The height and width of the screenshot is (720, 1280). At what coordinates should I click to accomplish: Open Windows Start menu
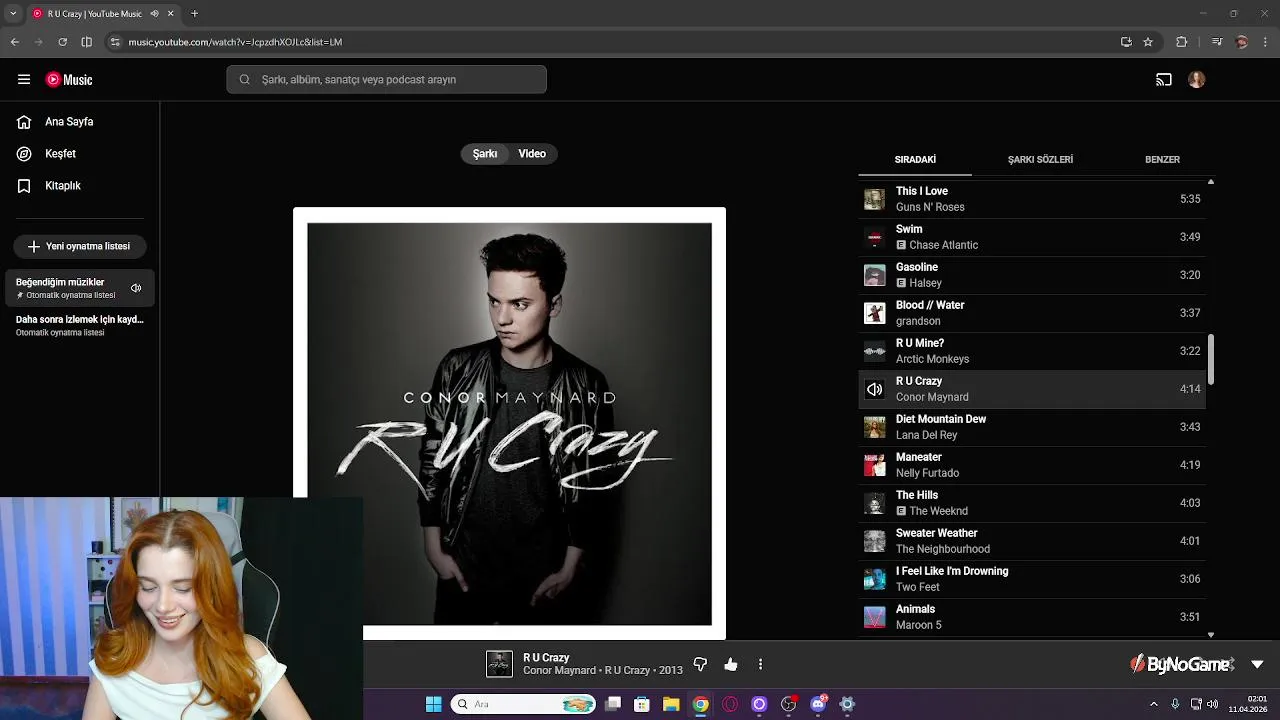433,704
